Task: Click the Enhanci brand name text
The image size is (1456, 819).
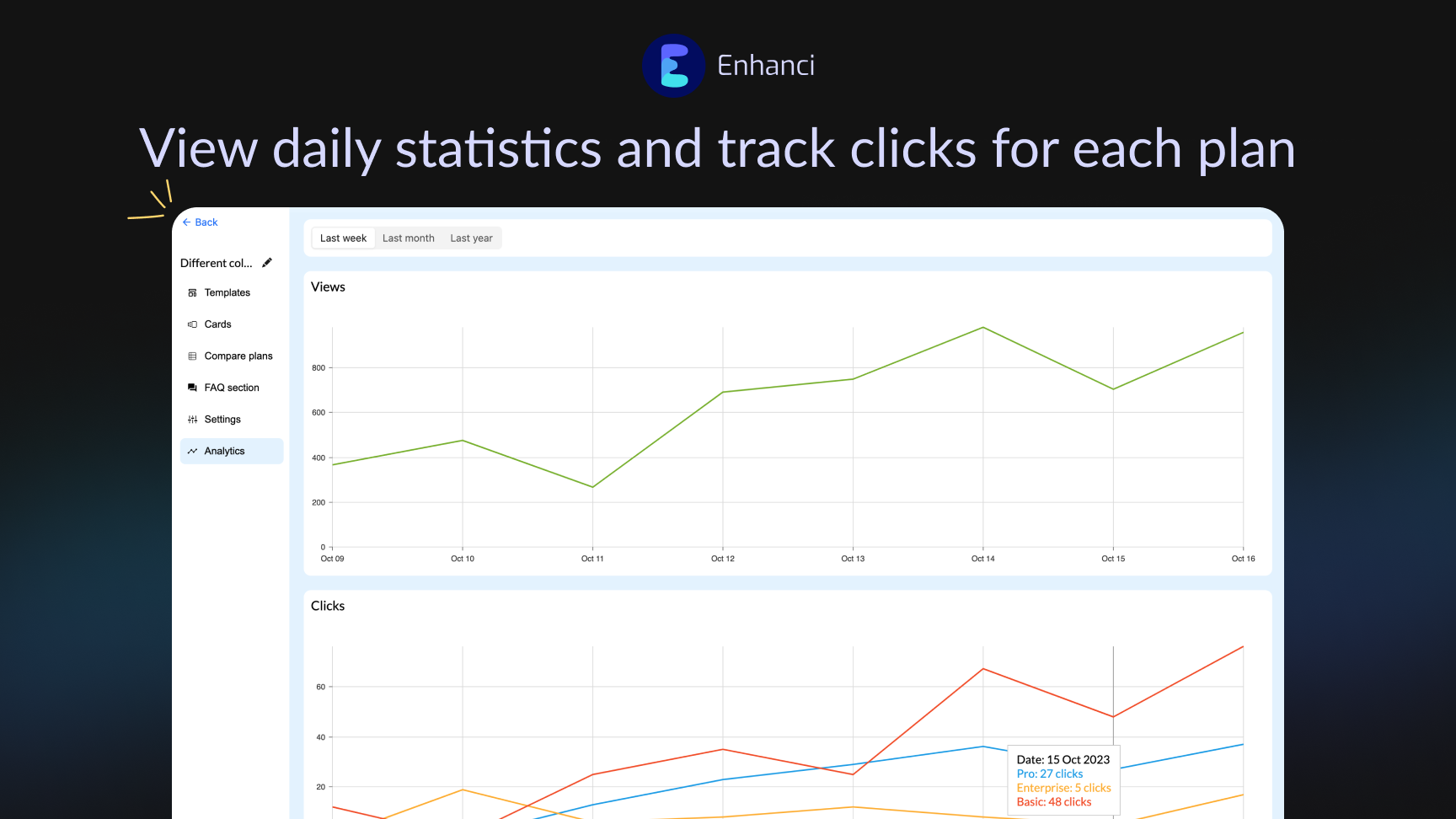Action: point(766,65)
